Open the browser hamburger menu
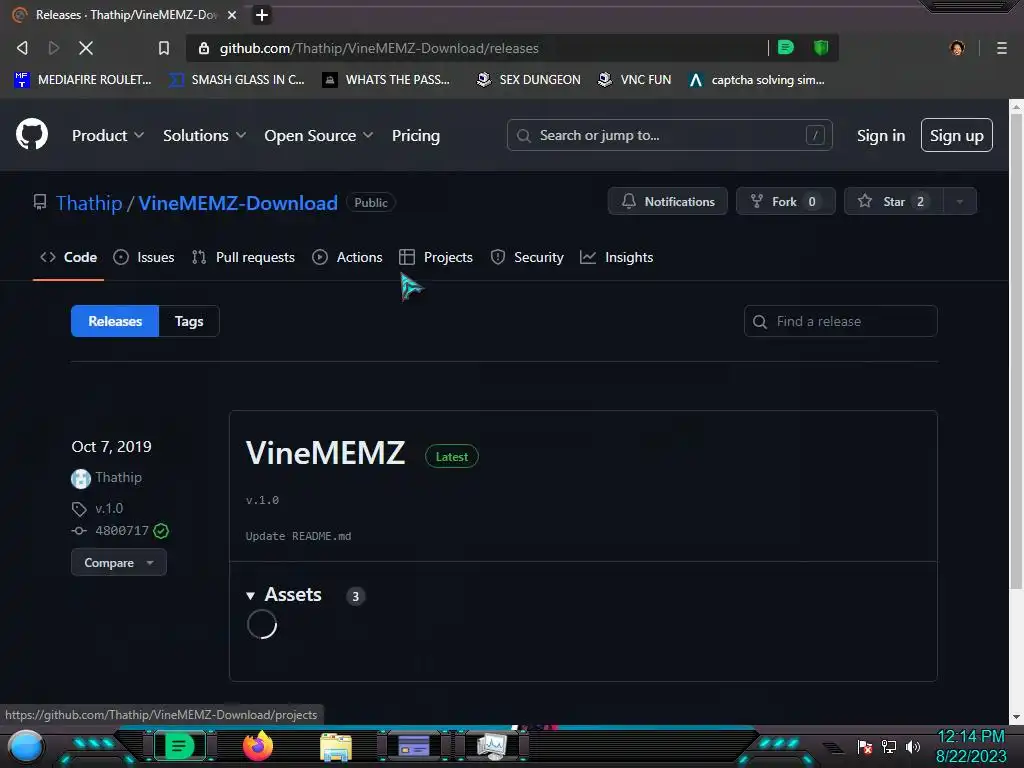The width and height of the screenshot is (1024, 768). click(1001, 48)
